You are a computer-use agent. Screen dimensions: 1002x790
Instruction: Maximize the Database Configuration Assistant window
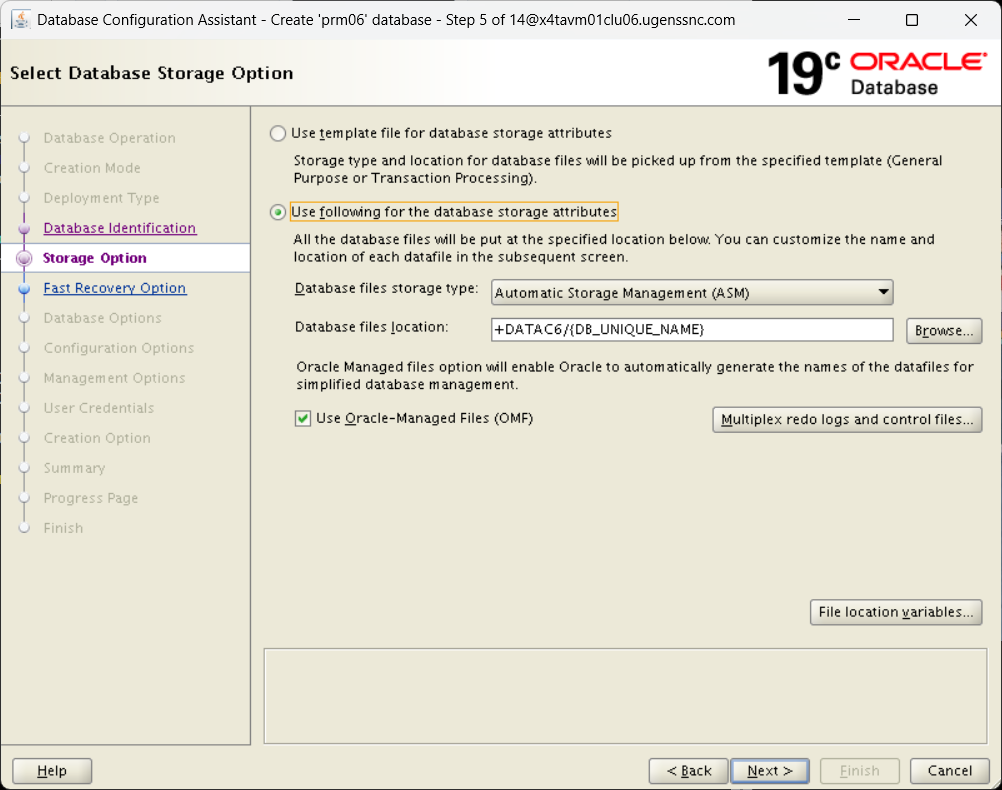coord(912,20)
